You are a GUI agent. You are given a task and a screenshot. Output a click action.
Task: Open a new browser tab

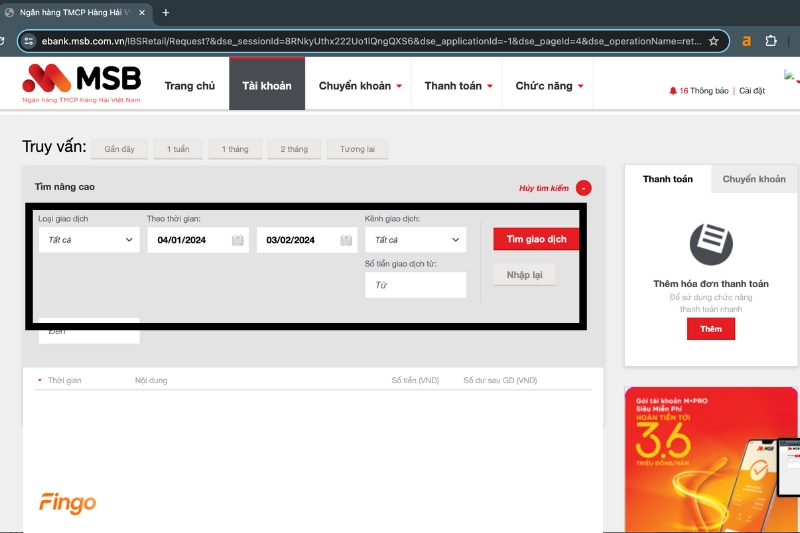point(166,13)
